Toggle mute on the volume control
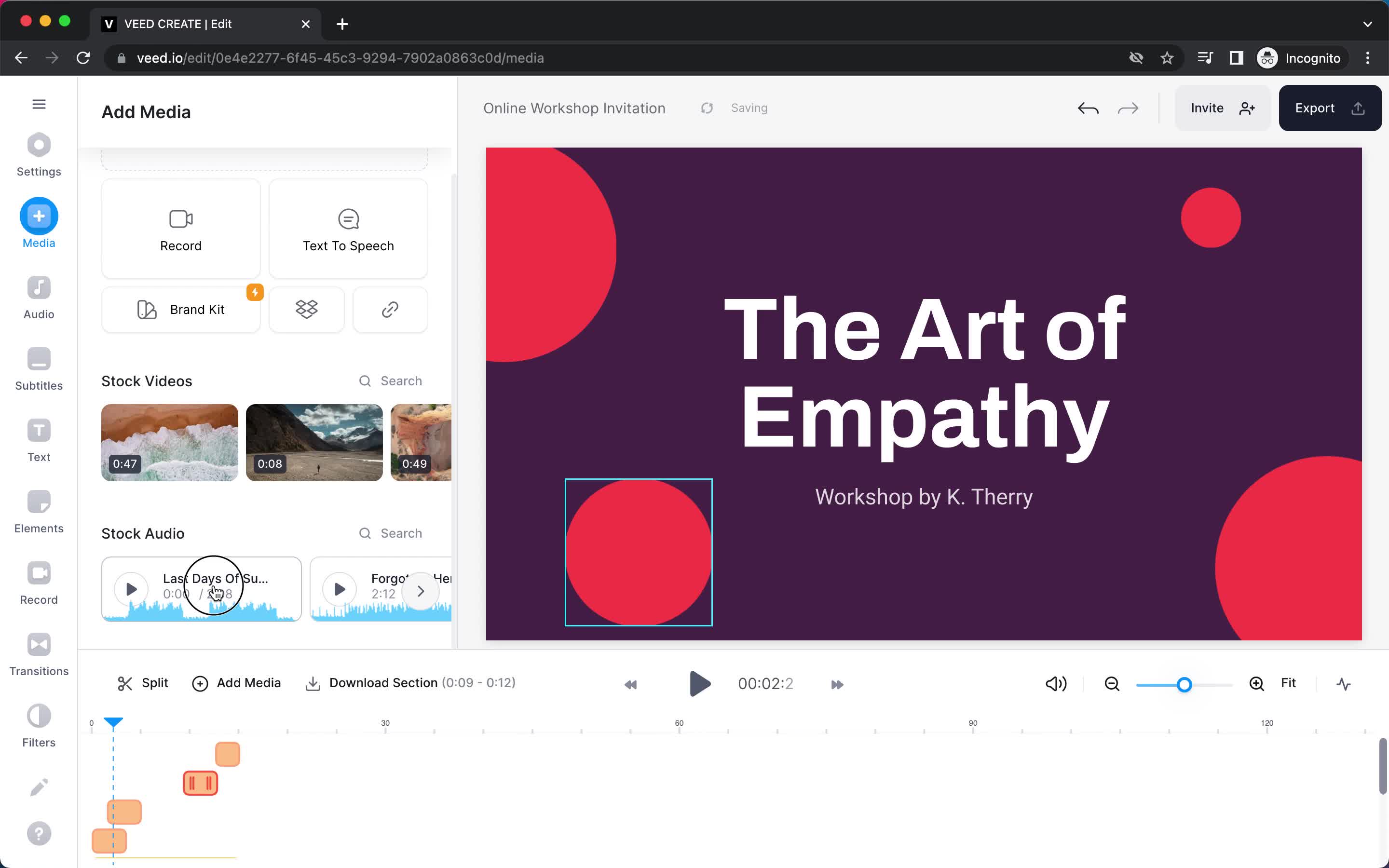 pos(1056,683)
